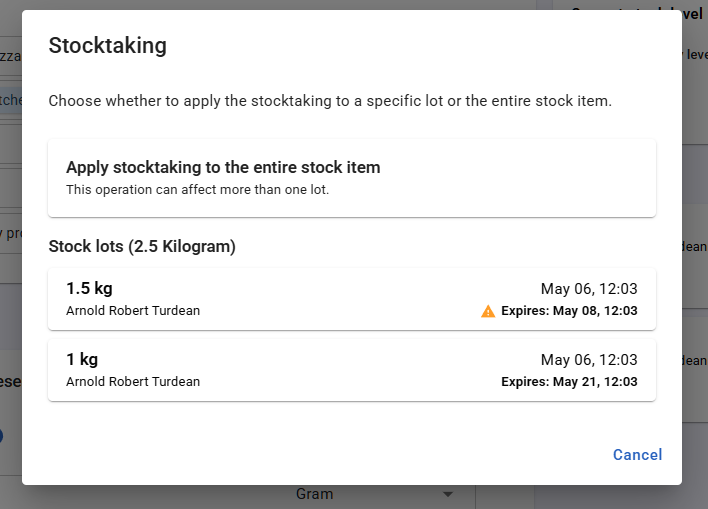Apply stocktaking to the entire stock item
Screen dimensions: 708x509
352,178
